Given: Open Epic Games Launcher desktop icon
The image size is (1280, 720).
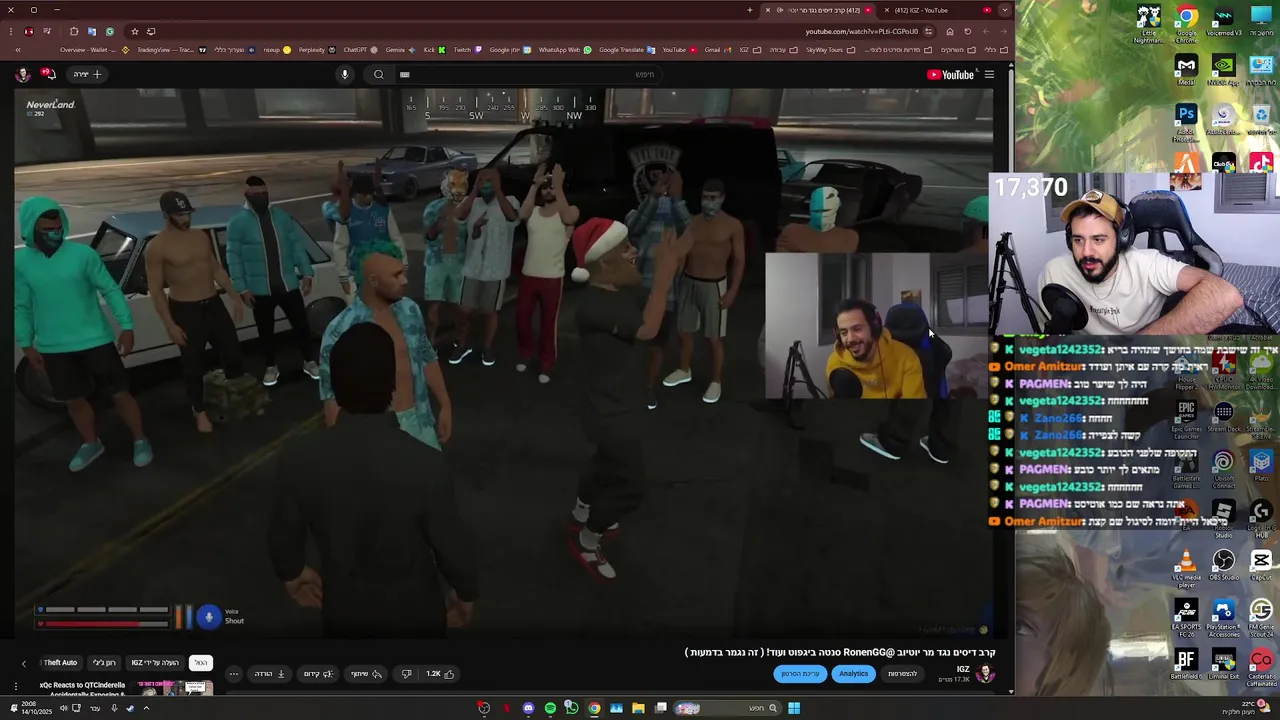Looking at the screenshot, I should tap(1186, 420).
